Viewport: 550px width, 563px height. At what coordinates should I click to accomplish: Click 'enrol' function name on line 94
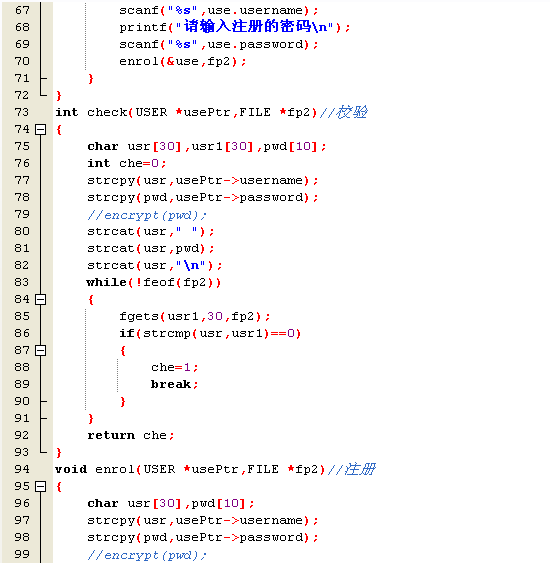[115, 469]
